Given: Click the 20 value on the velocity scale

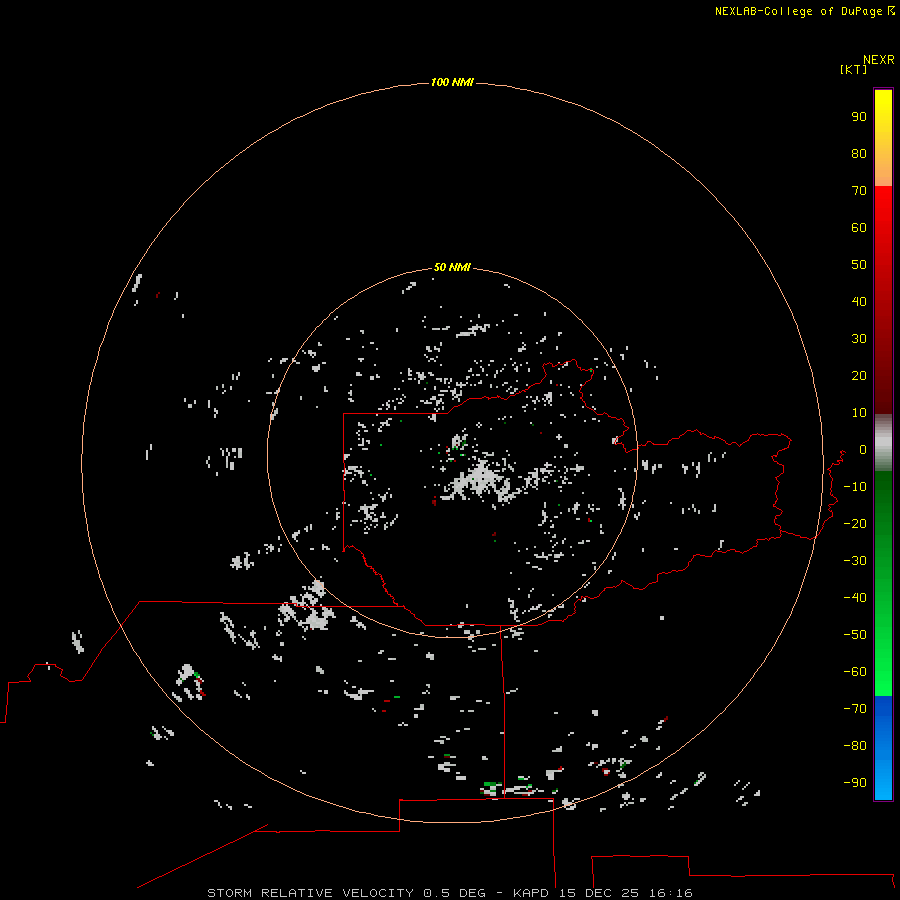Looking at the screenshot, I should pos(859,375).
